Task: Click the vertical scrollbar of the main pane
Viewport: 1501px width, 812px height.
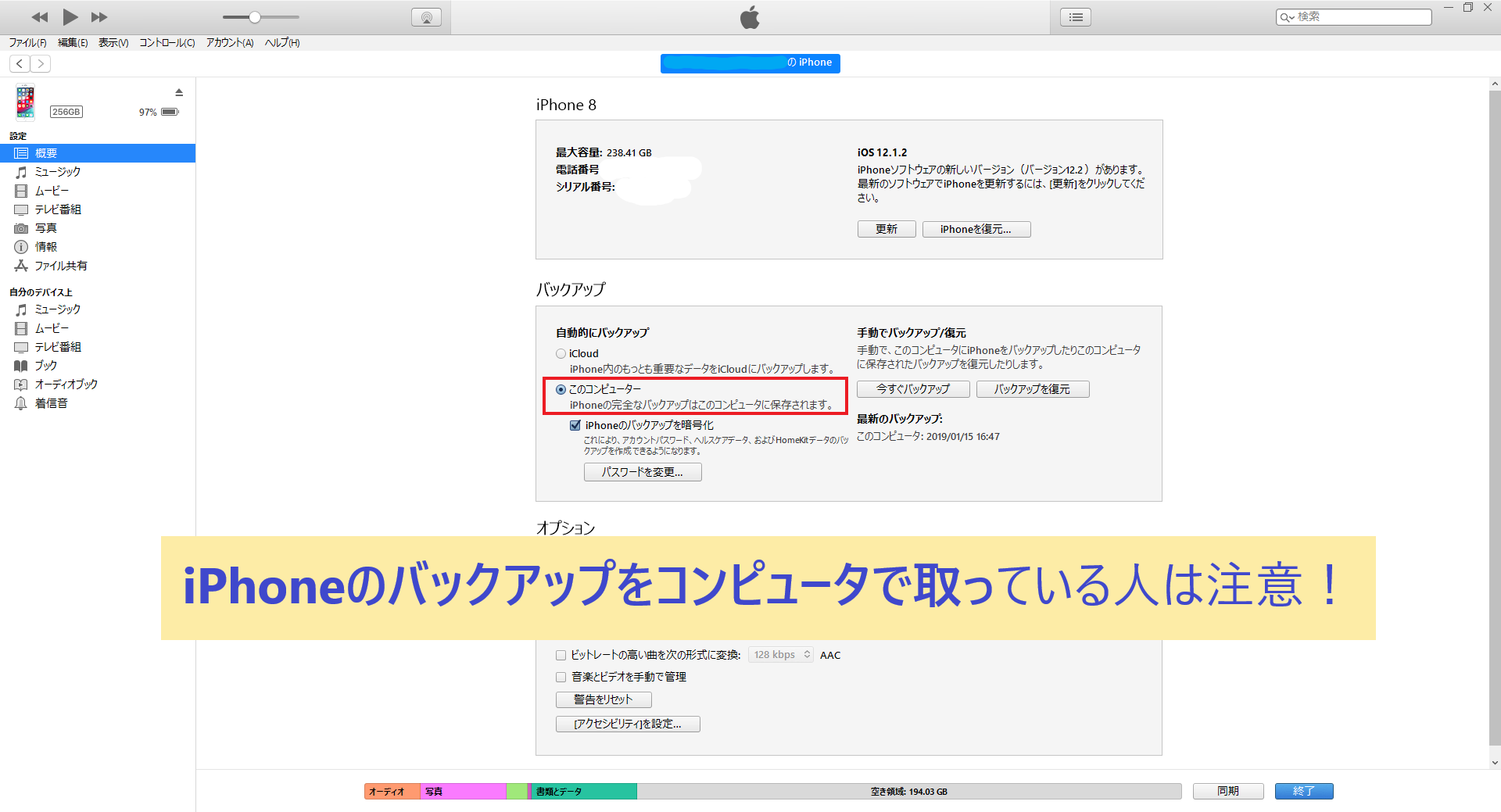Action: [1495, 418]
